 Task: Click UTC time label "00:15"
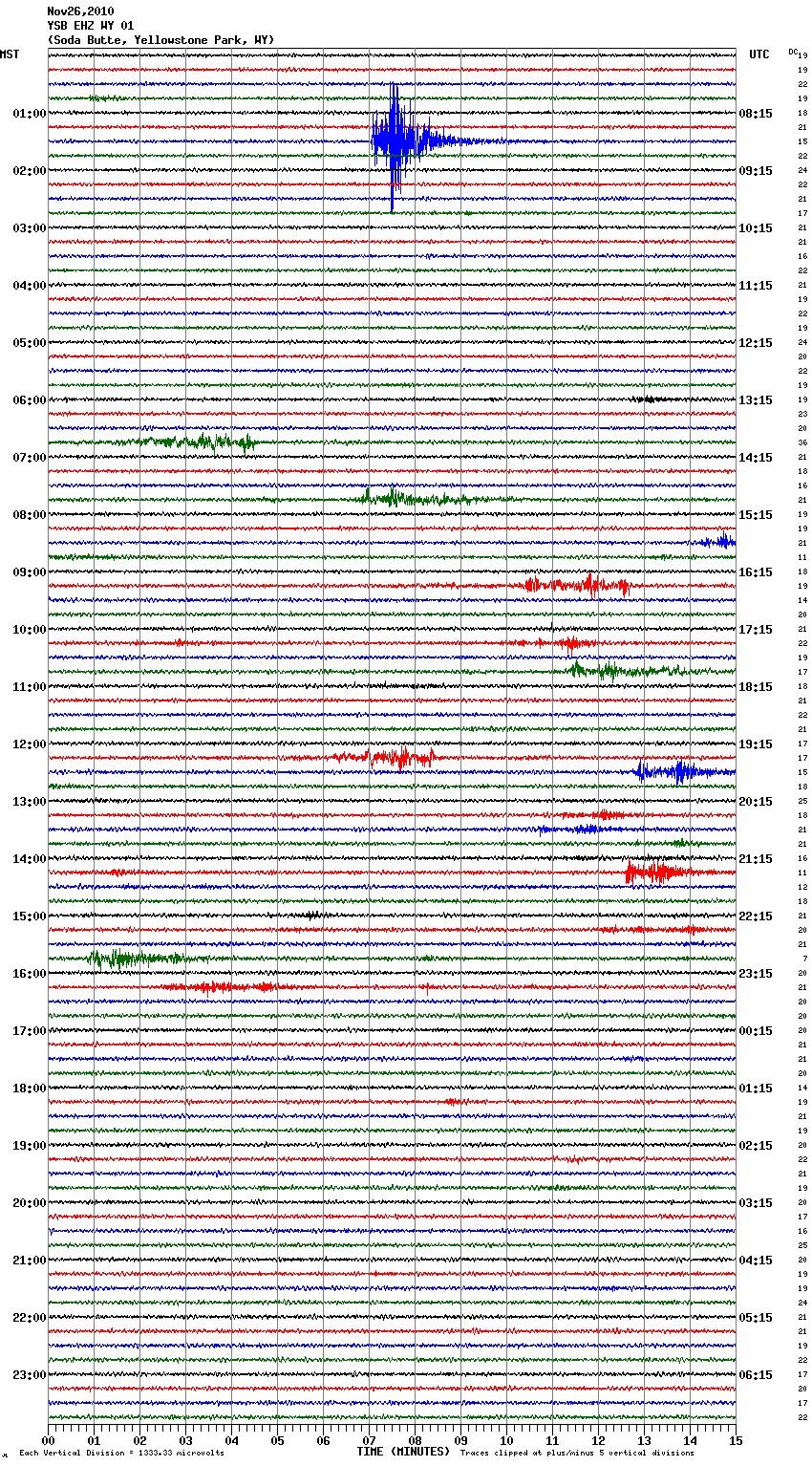pyautogui.click(x=756, y=1031)
